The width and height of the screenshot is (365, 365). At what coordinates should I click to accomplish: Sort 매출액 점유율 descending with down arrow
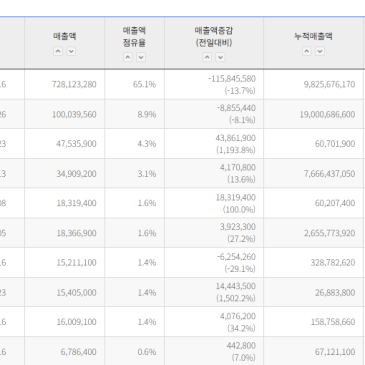click(x=141, y=57)
